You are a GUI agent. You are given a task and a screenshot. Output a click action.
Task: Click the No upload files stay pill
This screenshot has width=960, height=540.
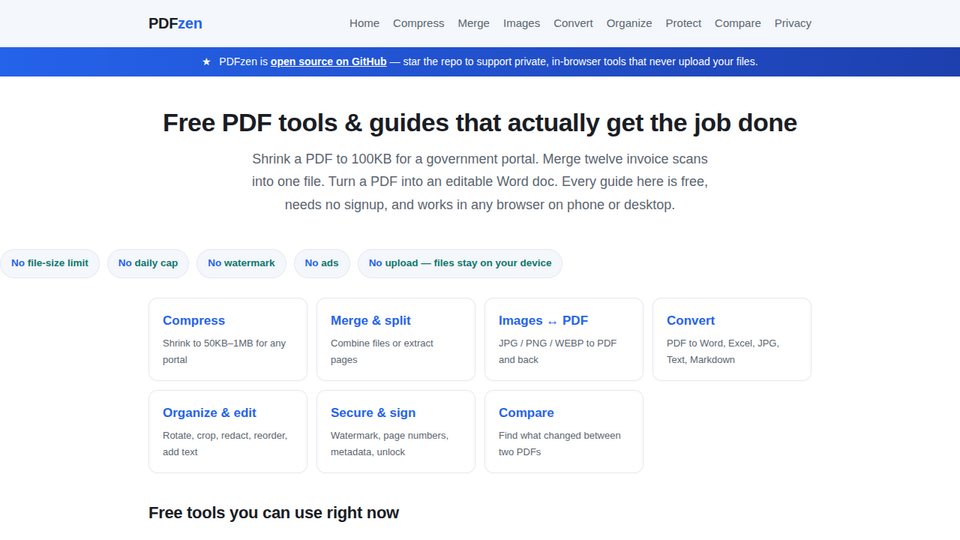460,263
